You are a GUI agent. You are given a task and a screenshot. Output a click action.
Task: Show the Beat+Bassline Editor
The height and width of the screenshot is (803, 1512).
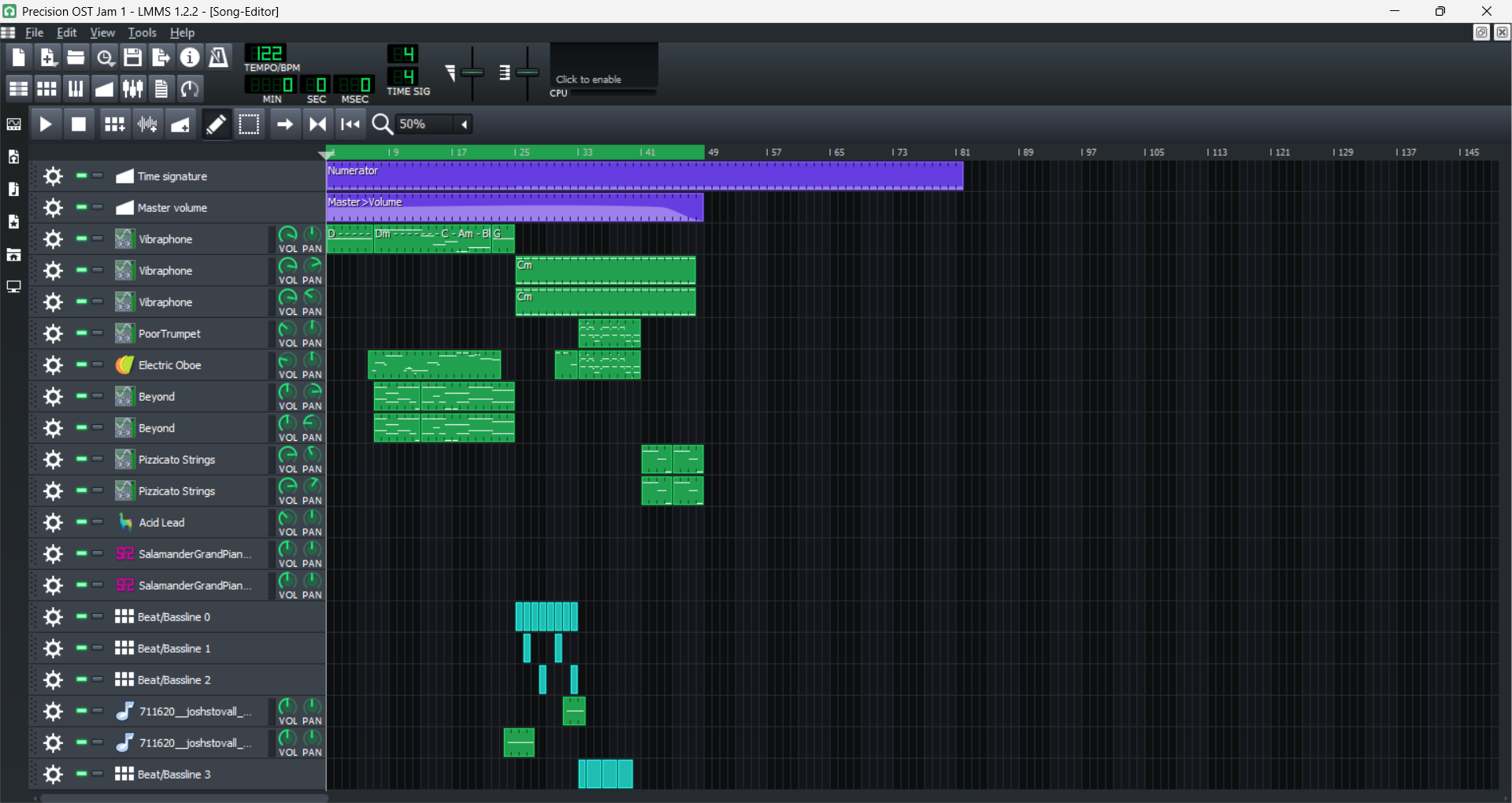[47, 88]
